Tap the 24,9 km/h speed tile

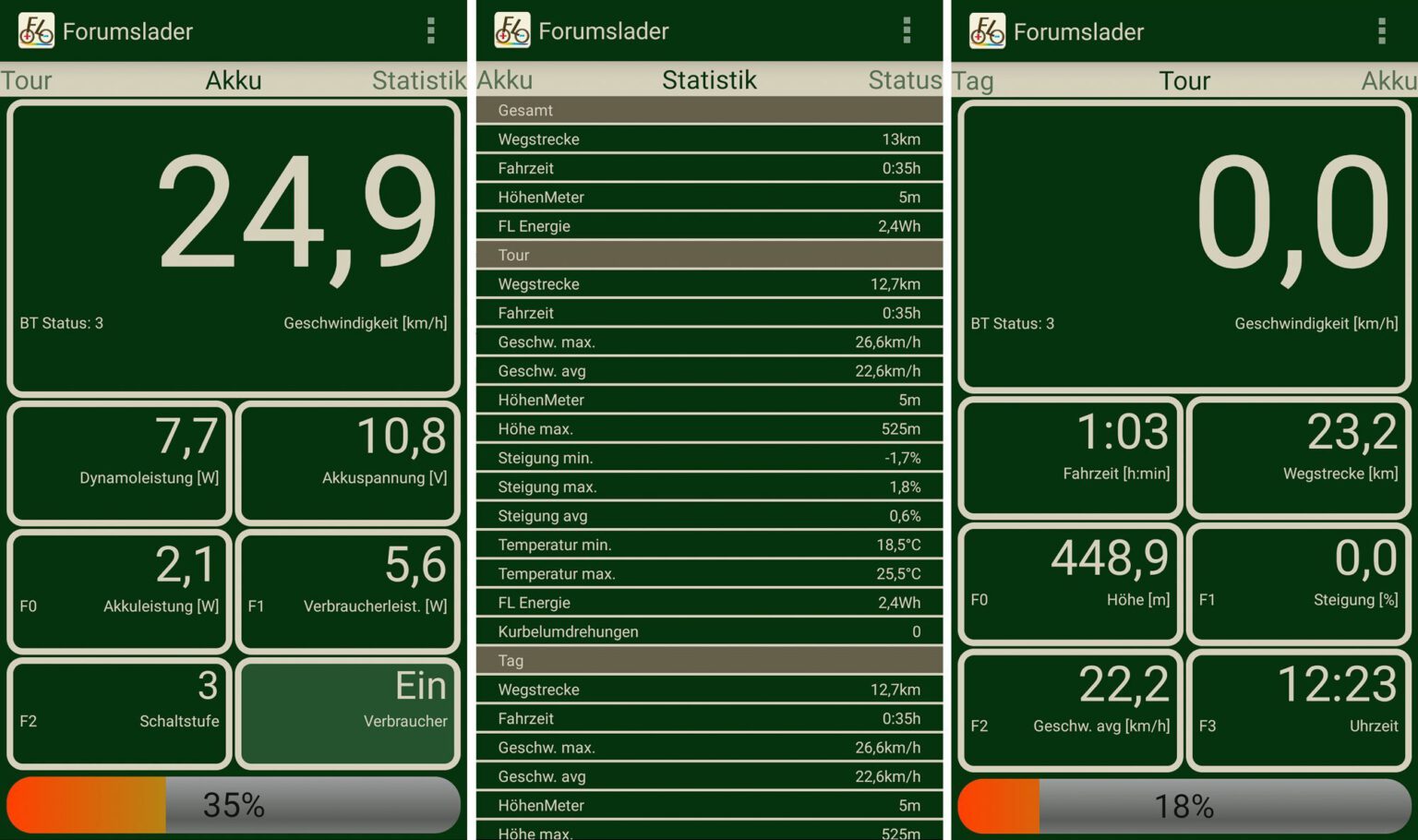point(234,248)
